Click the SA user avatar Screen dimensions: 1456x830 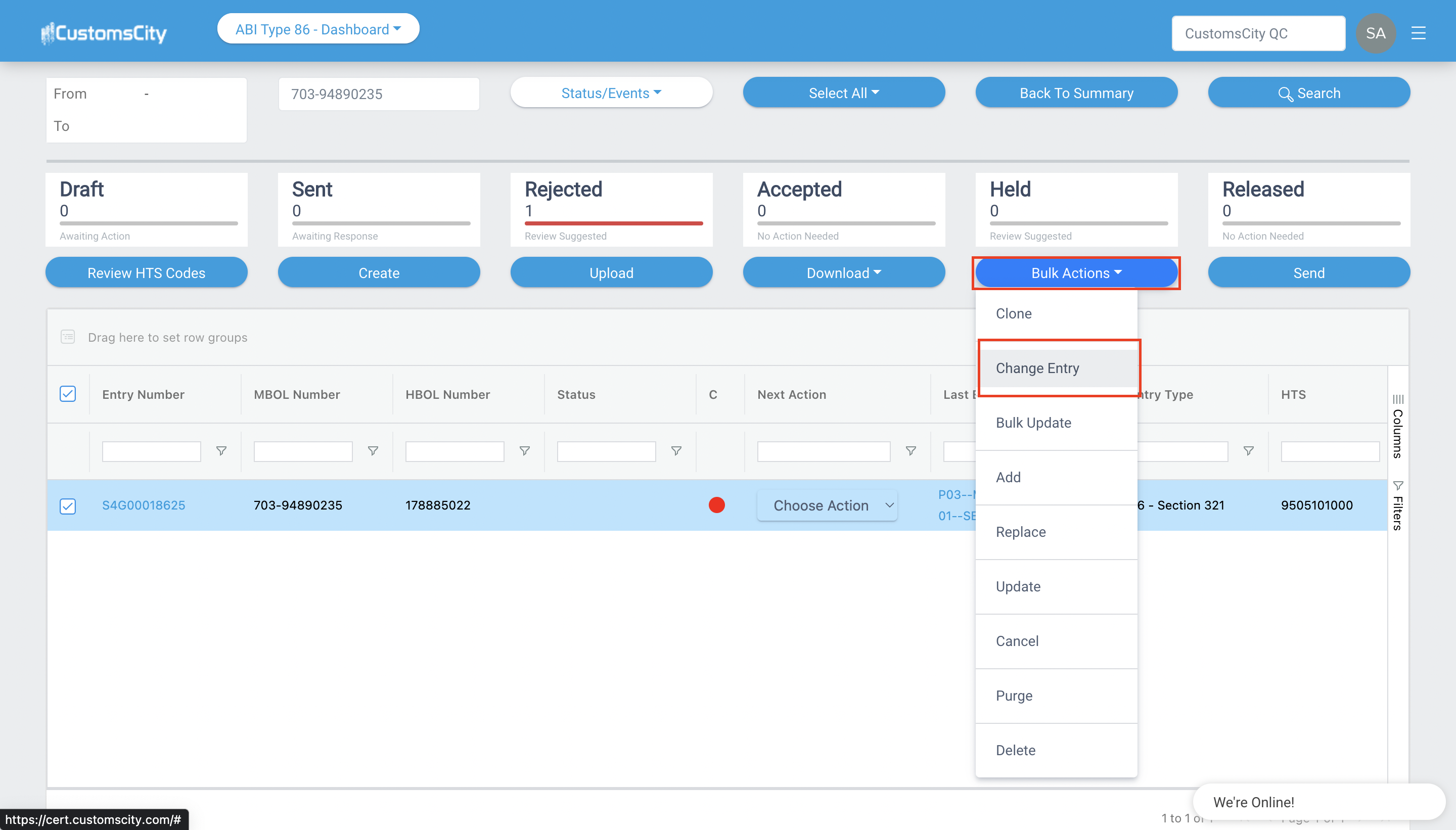[x=1376, y=33]
